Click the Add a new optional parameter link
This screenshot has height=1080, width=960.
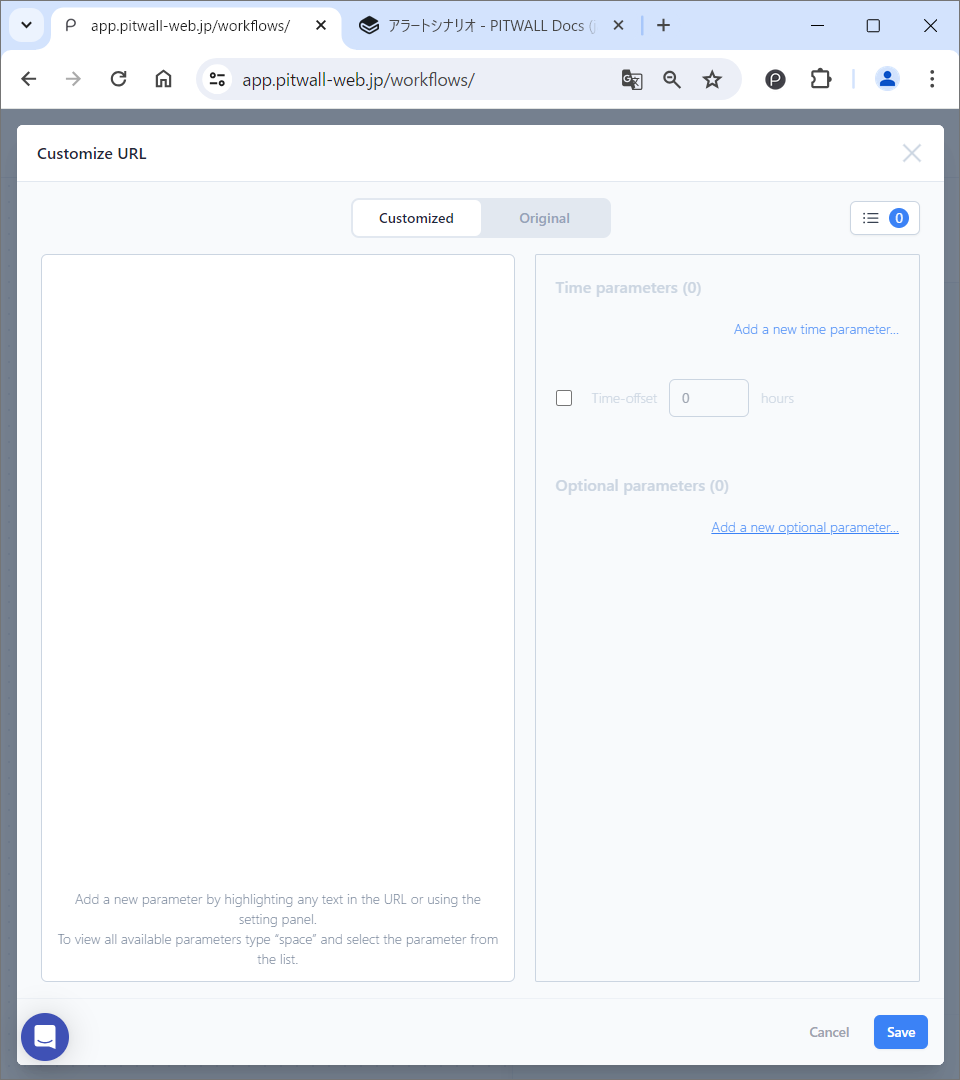(x=804, y=527)
